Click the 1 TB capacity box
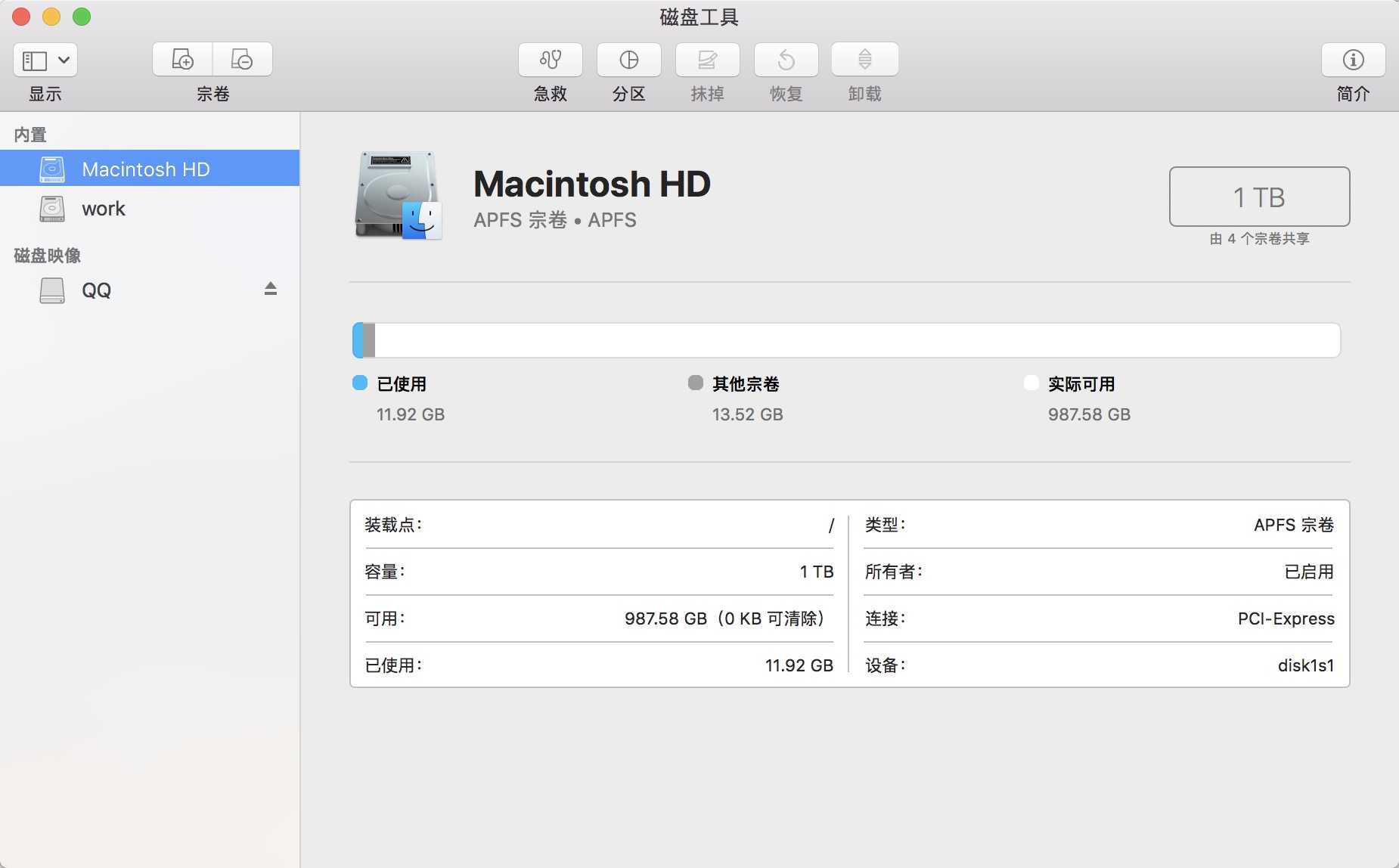Image resolution: width=1399 pixels, height=868 pixels. (x=1259, y=197)
